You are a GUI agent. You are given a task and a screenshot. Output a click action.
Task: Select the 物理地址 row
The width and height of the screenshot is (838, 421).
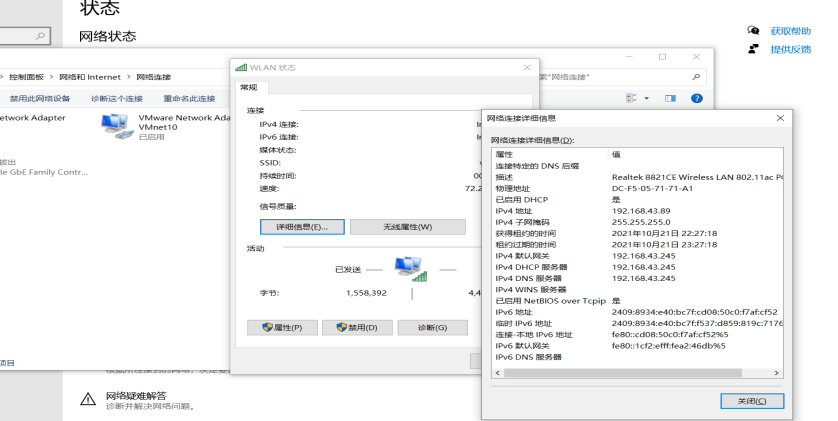click(x=638, y=188)
